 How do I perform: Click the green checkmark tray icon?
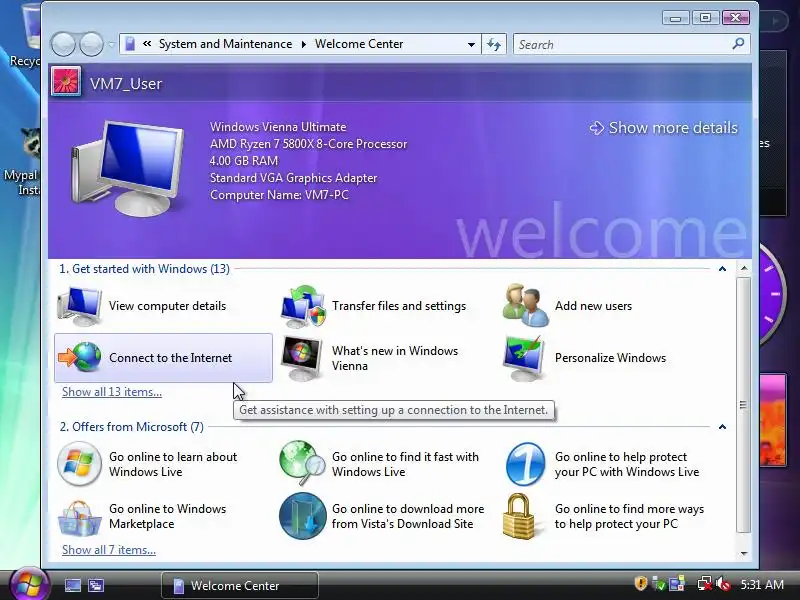pyautogui.click(x=659, y=584)
